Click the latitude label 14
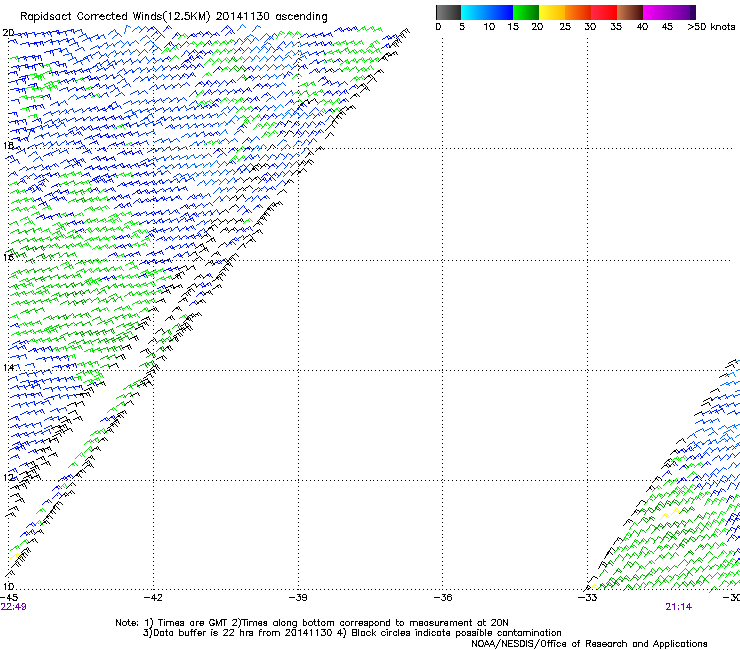Viewport: 740px width, 650px height. pyautogui.click(x=8, y=367)
